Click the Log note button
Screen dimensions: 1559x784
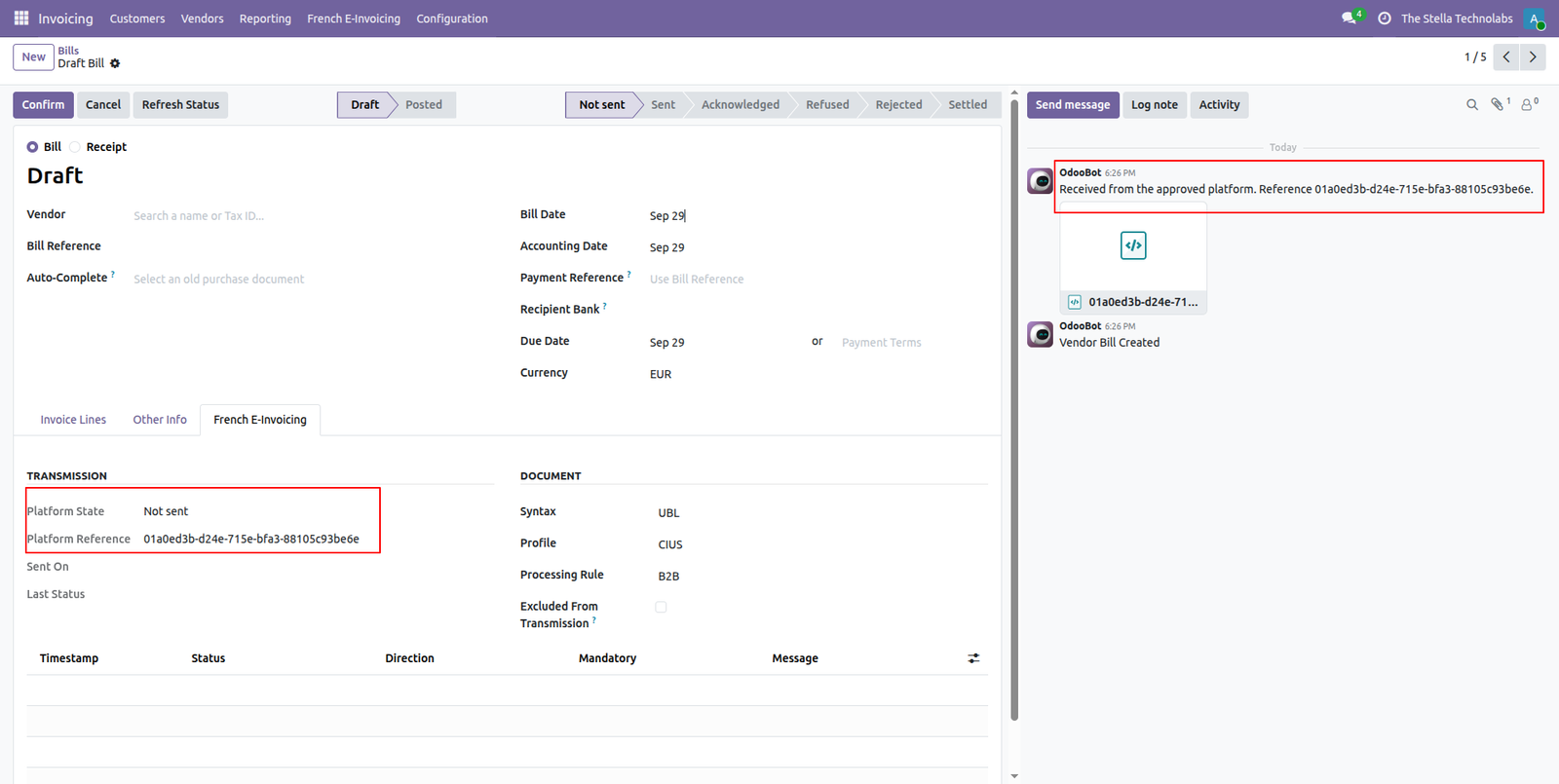[x=1155, y=104]
